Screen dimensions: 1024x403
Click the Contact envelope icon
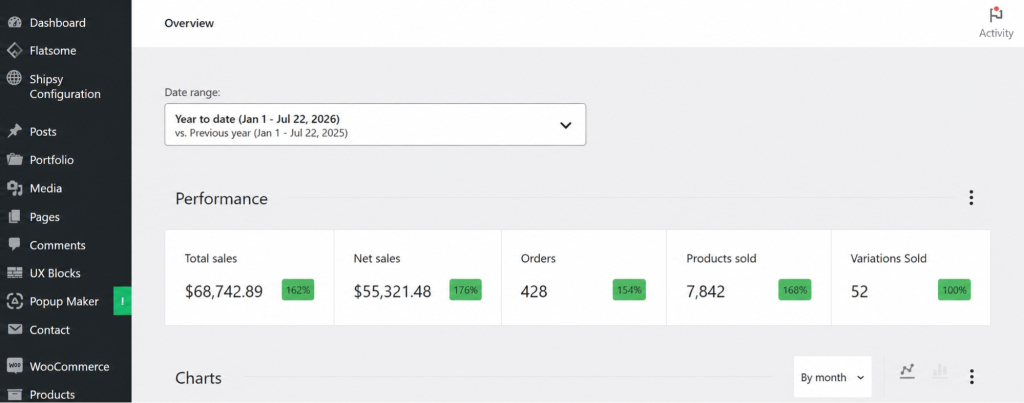[14, 330]
